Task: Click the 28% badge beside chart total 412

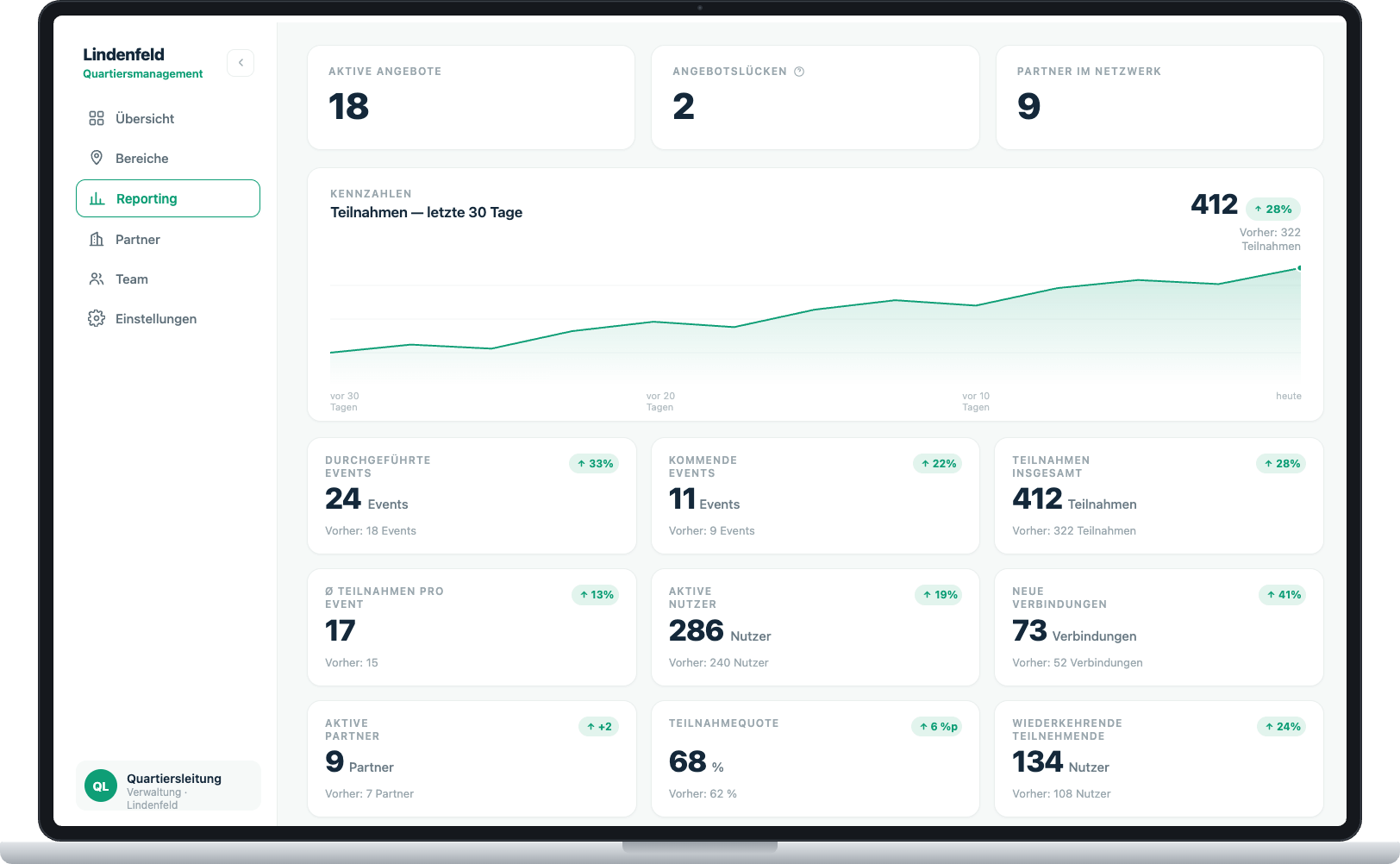Action: pyautogui.click(x=1273, y=209)
